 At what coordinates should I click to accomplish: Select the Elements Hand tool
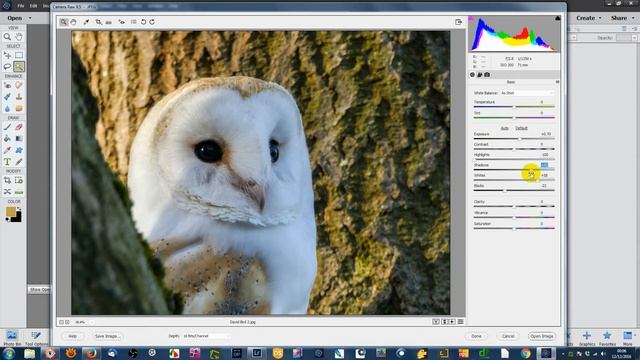coord(19,37)
